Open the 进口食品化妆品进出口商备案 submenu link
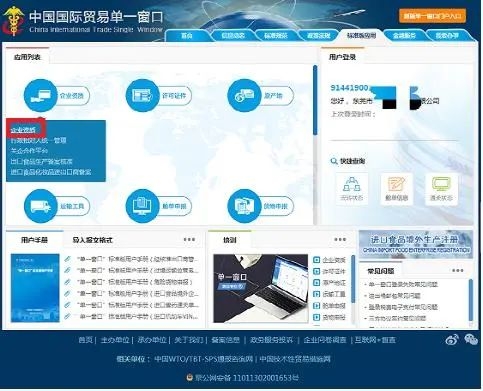 pyautogui.click(x=51, y=172)
